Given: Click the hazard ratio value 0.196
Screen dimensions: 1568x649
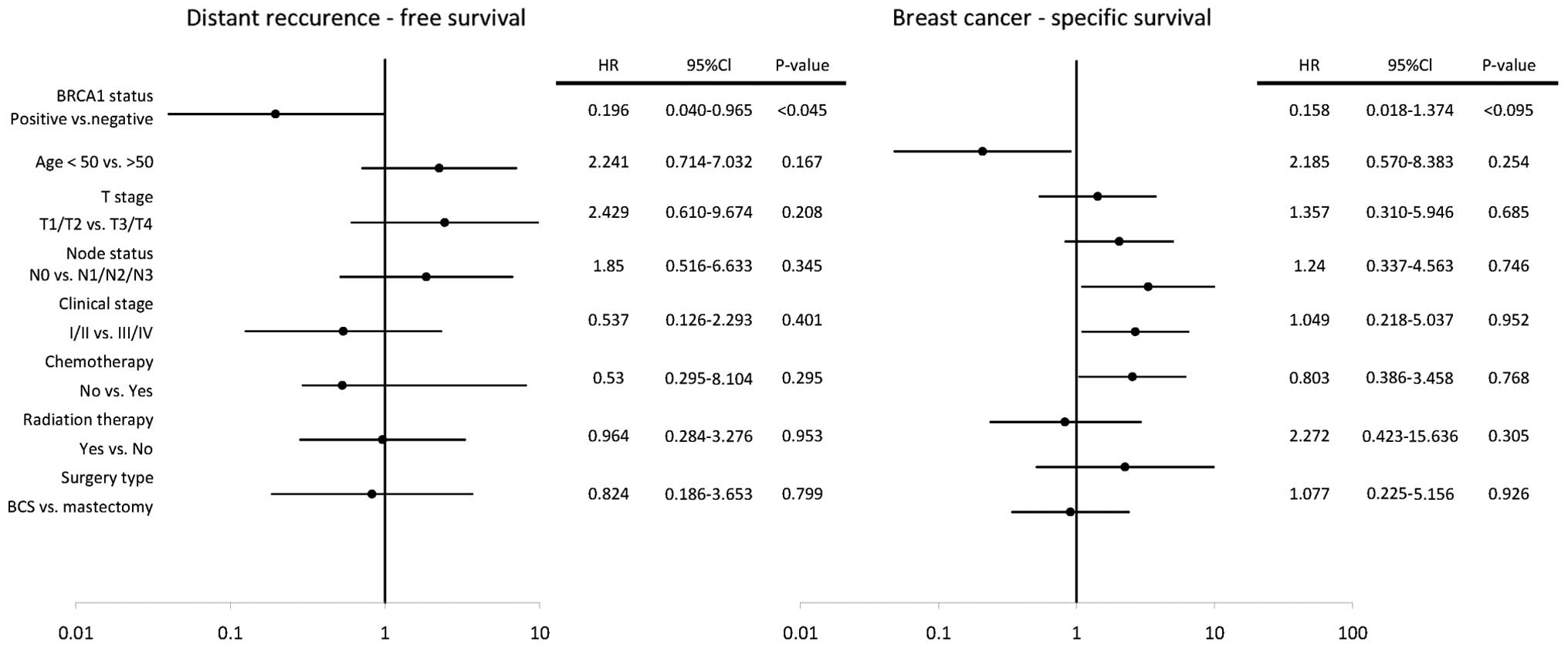Looking at the screenshot, I should tap(608, 110).
